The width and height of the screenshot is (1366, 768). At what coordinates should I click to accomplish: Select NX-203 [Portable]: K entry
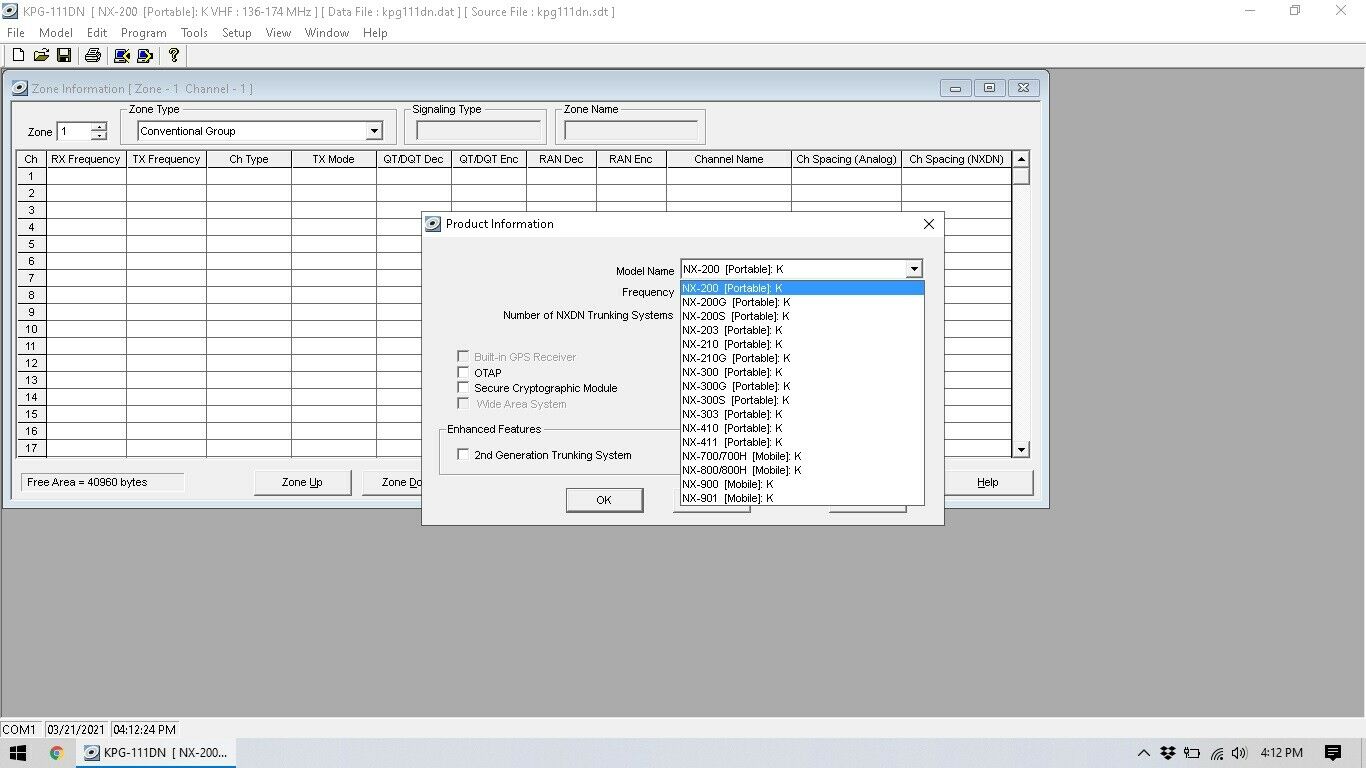coord(802,330)
